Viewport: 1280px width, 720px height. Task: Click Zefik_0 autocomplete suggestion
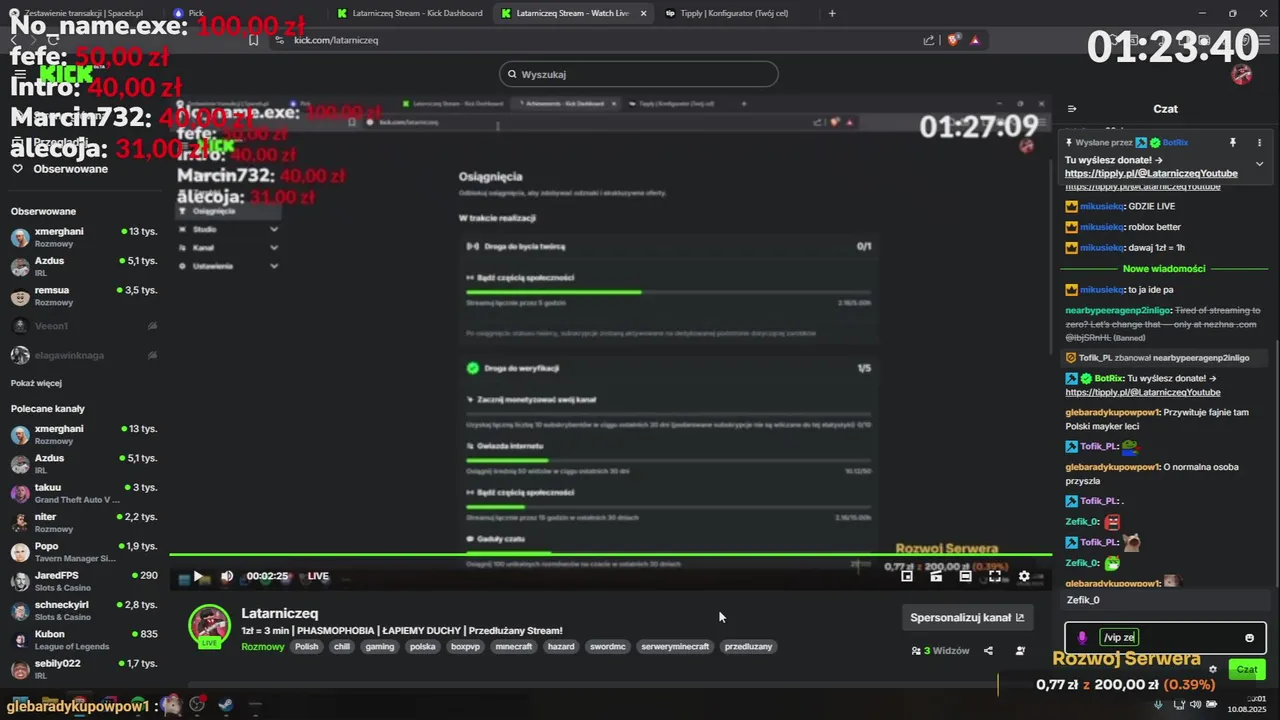pyautogui.click(x=1166, y=600)
